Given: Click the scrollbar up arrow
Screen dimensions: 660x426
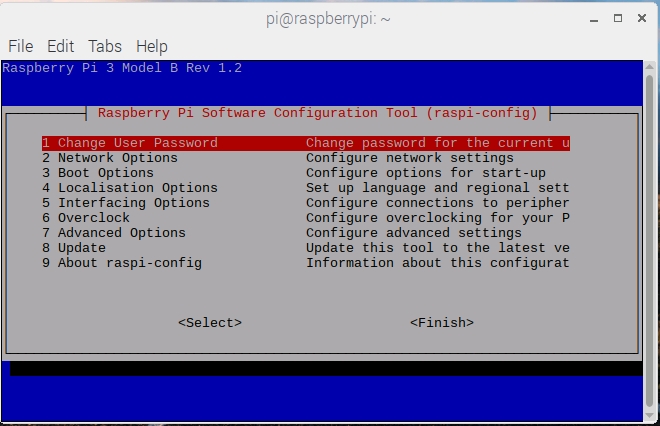Looking at the screenshot, I should (x=649, y=67).
